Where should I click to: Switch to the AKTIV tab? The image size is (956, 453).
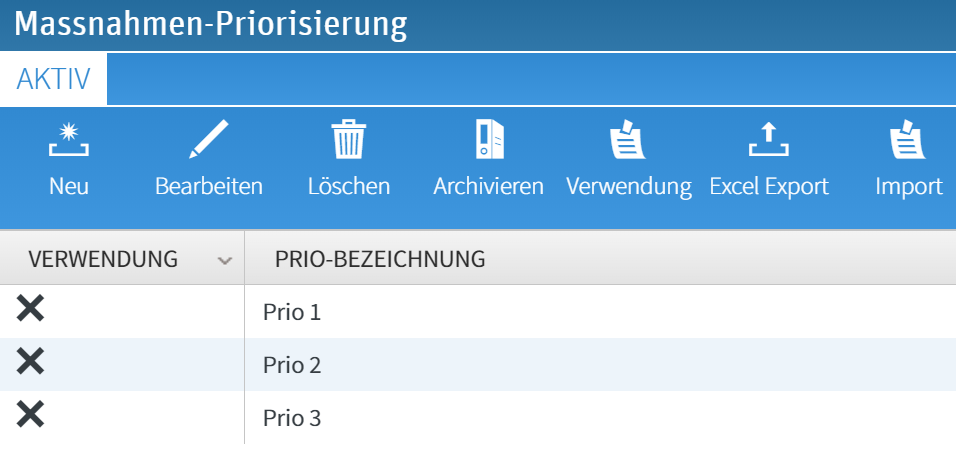[54, 79]
